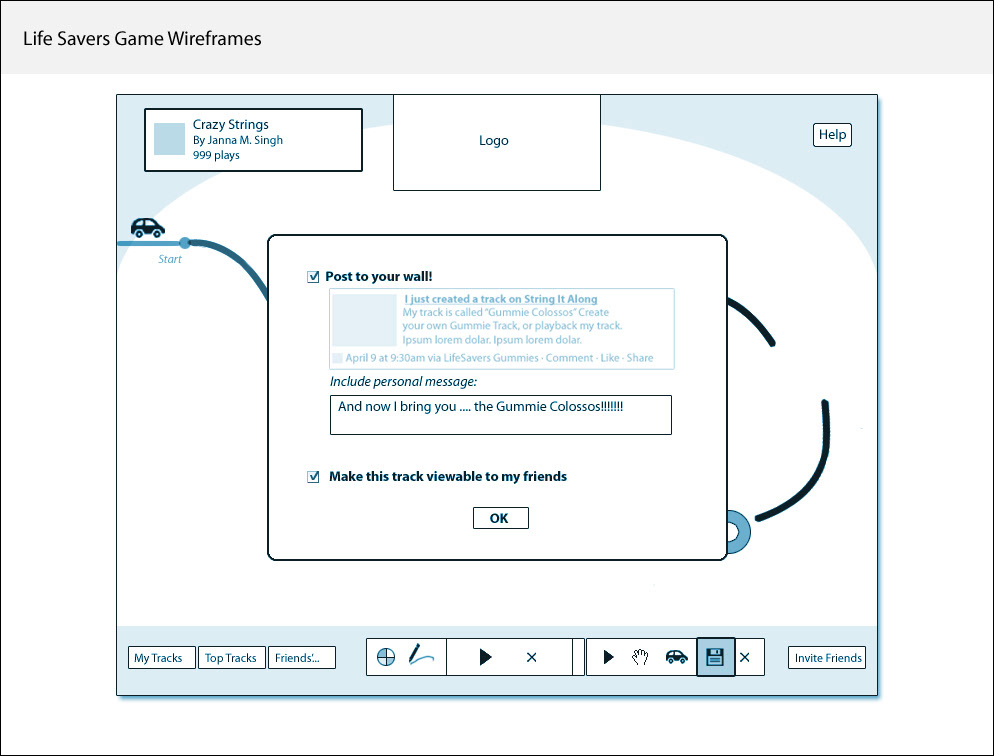Click the Start point dot on the track
Image resolution: width=994 pixels, height=756 pixels.
(184, 243)
